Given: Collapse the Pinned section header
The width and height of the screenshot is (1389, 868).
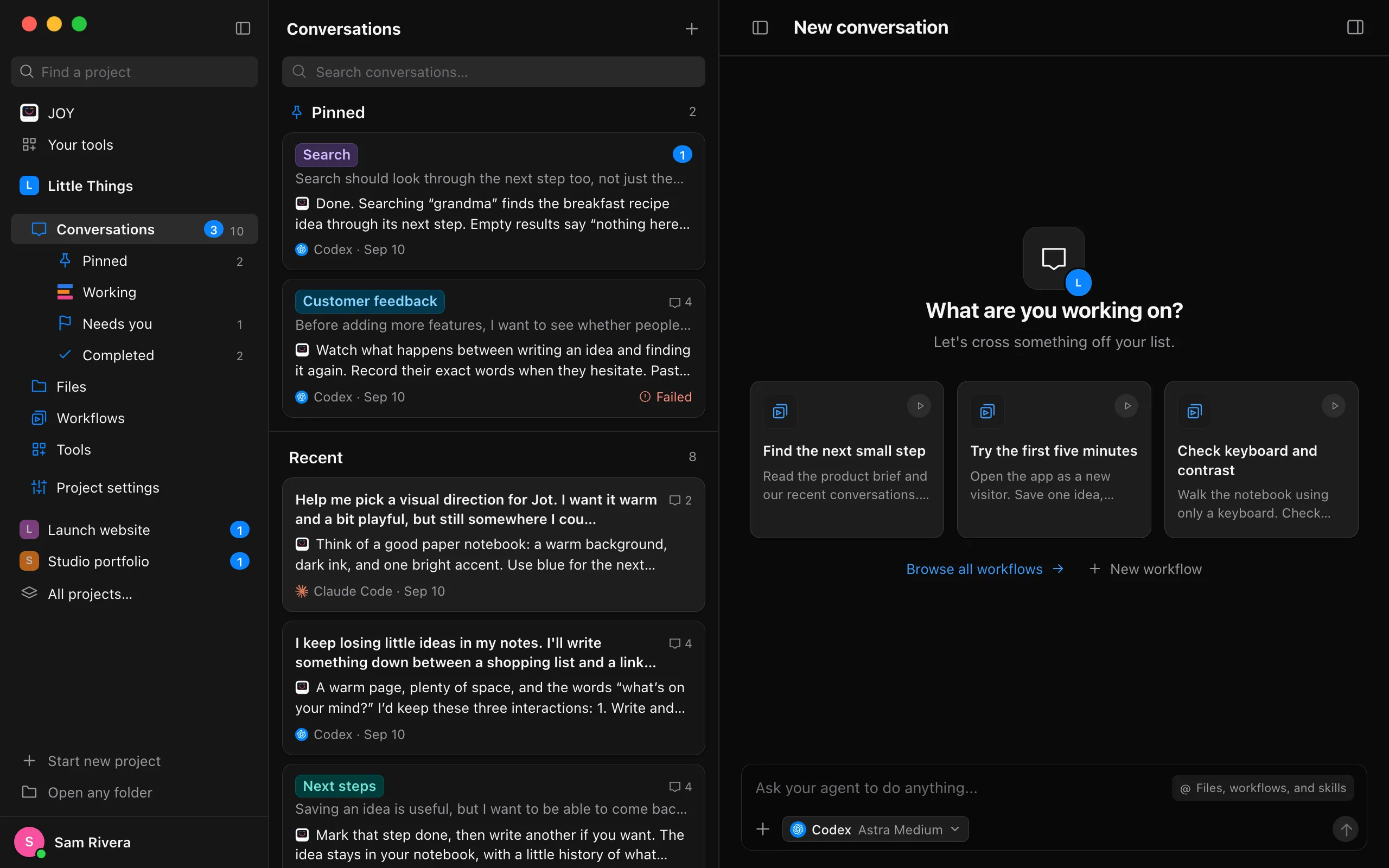Looking at the screenshot, I should pyautogui.click(x=493, y=112).
